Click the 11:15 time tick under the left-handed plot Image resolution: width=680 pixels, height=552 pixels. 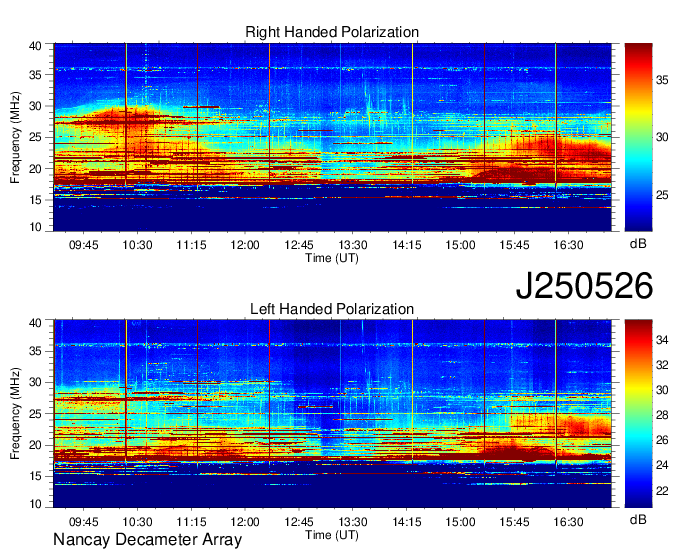pyautogui.click(x=191, y=521)
